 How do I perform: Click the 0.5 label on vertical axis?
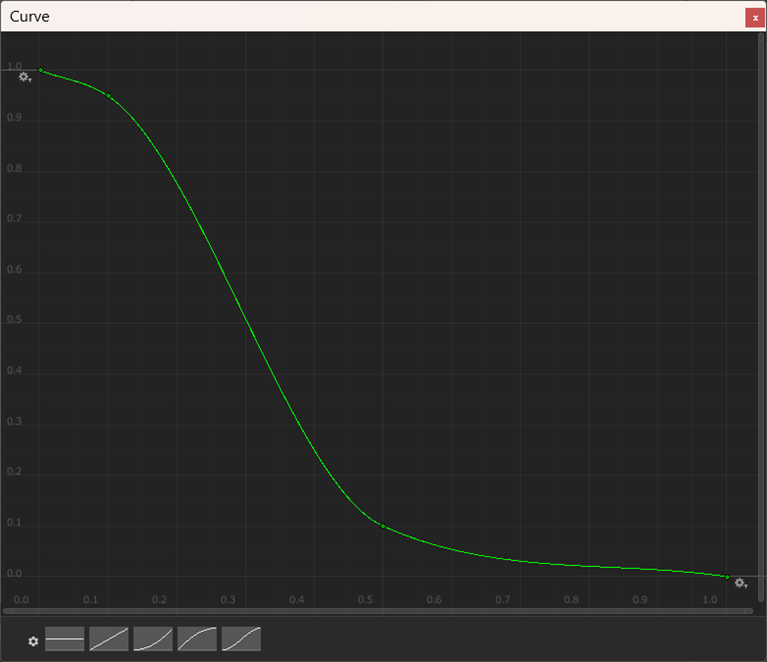pyautogui.click(x=14, y=321)
